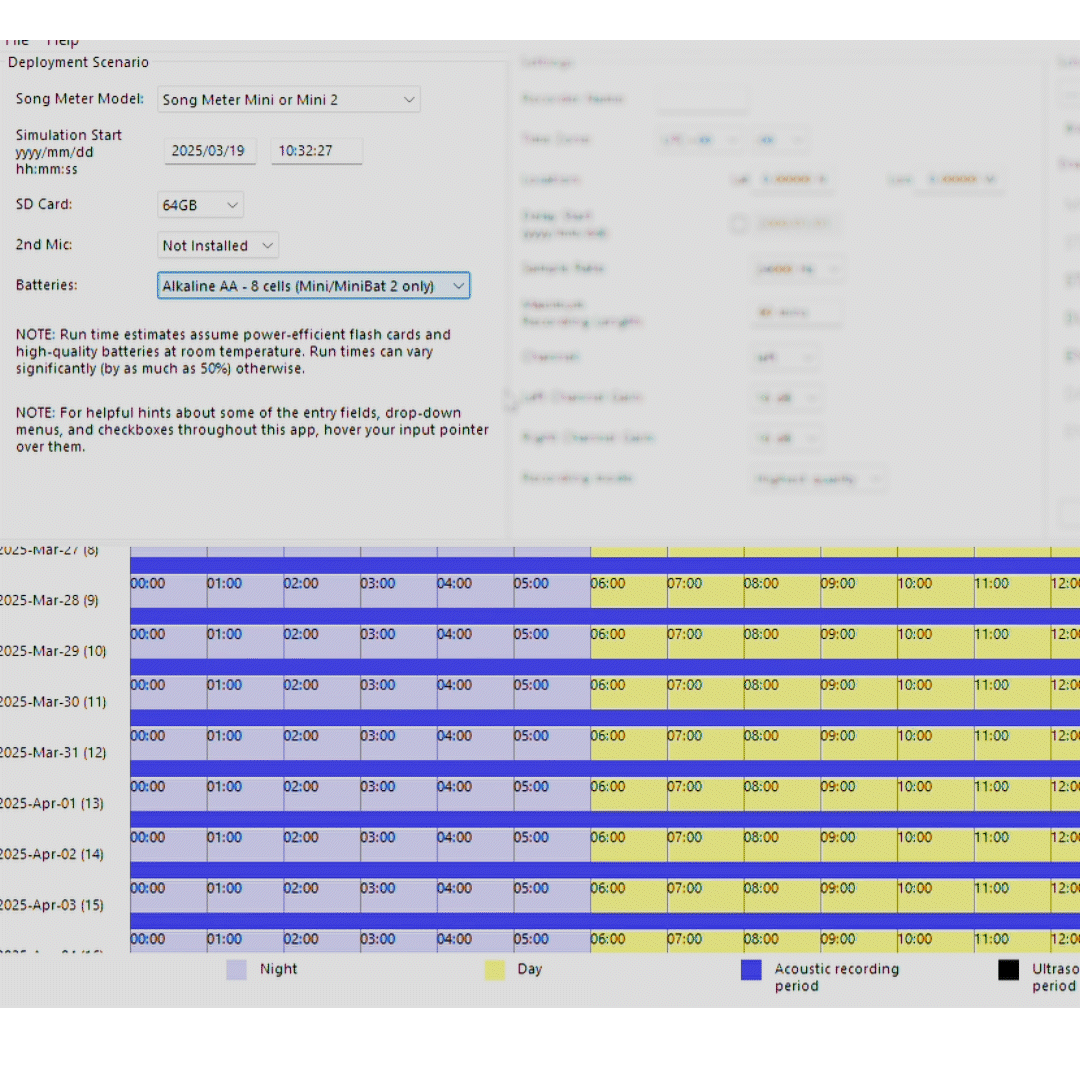Open the File menu
The image size is (1080, 1080).
click(16, 40)
